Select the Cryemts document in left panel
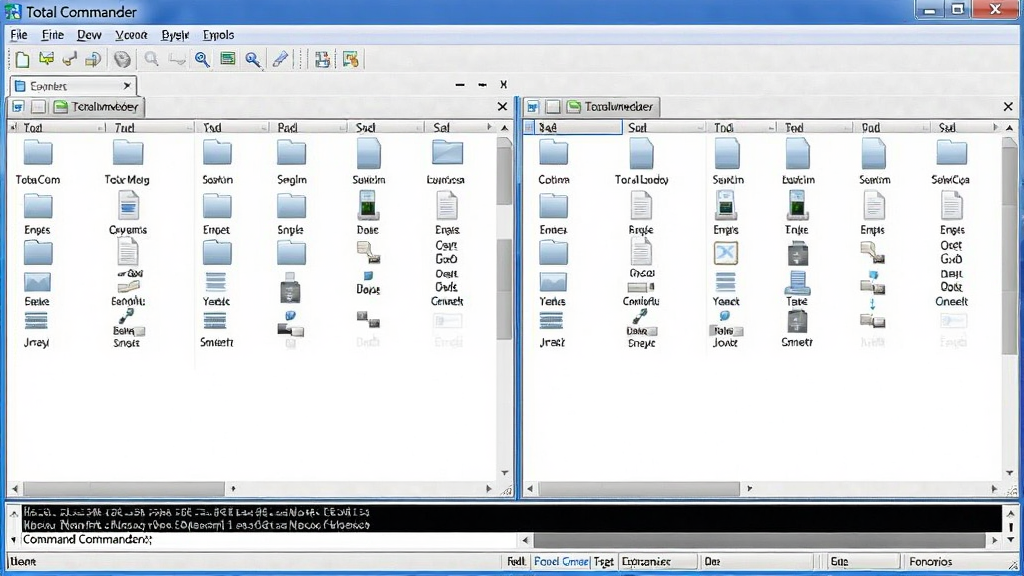 [x=128, y=213]
